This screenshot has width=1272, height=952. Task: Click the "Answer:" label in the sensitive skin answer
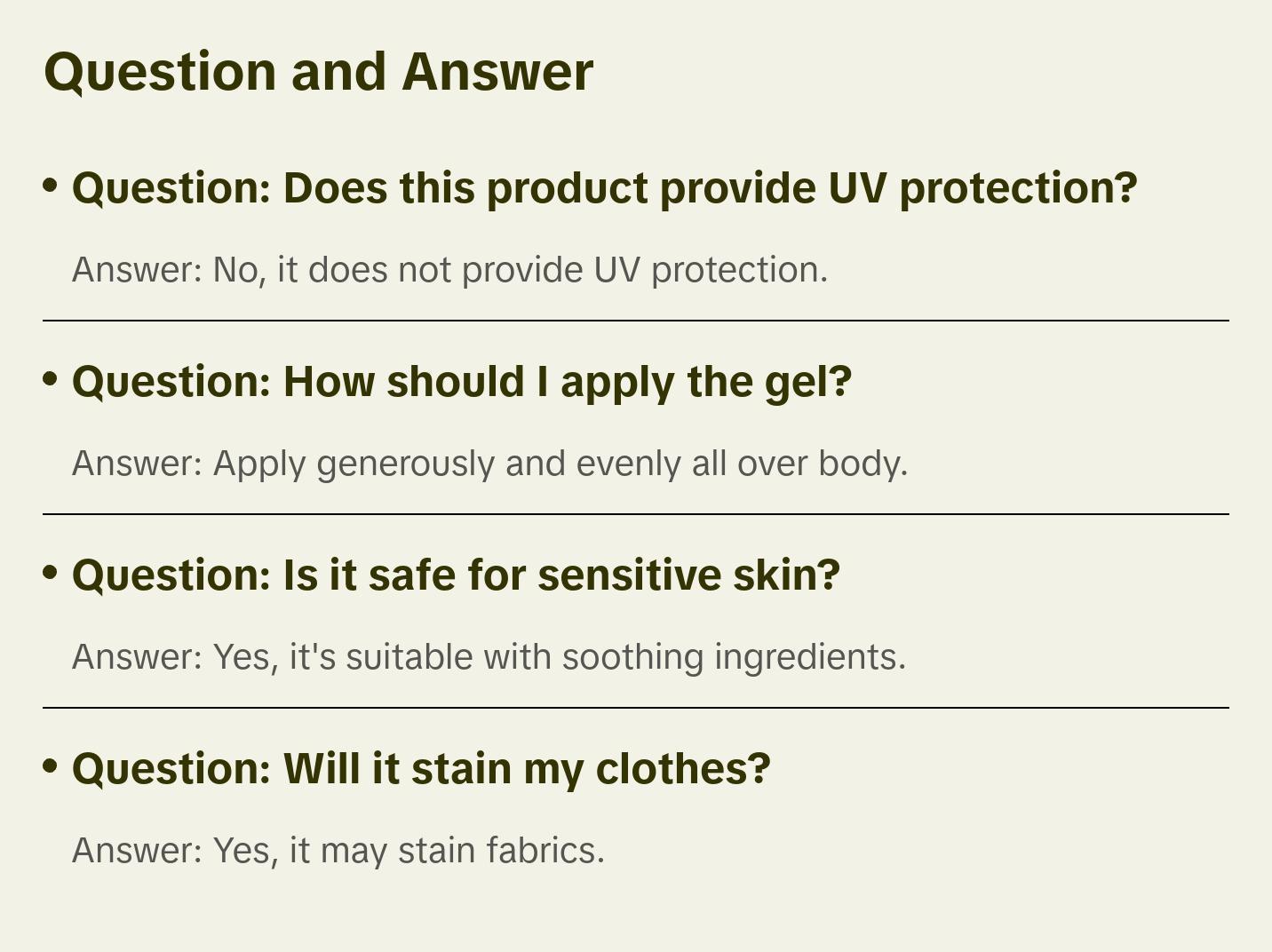(x=138, y=657)
